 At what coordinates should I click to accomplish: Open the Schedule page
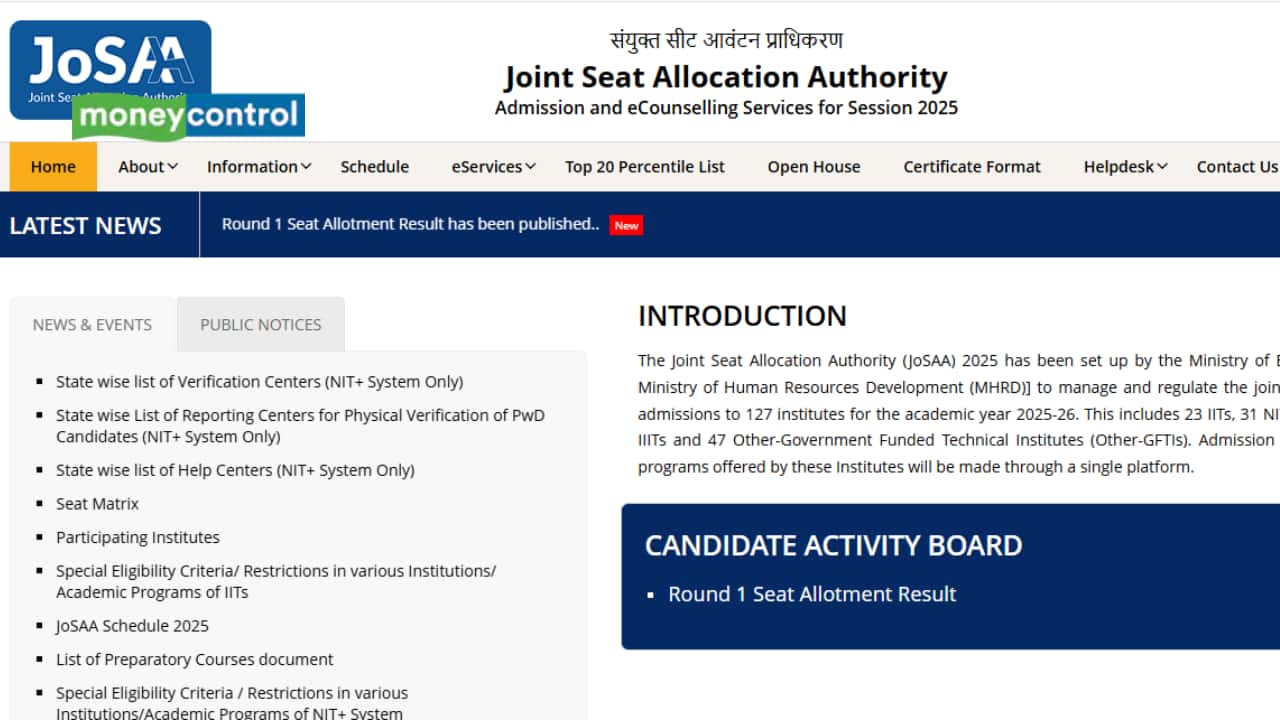point(374,166)
